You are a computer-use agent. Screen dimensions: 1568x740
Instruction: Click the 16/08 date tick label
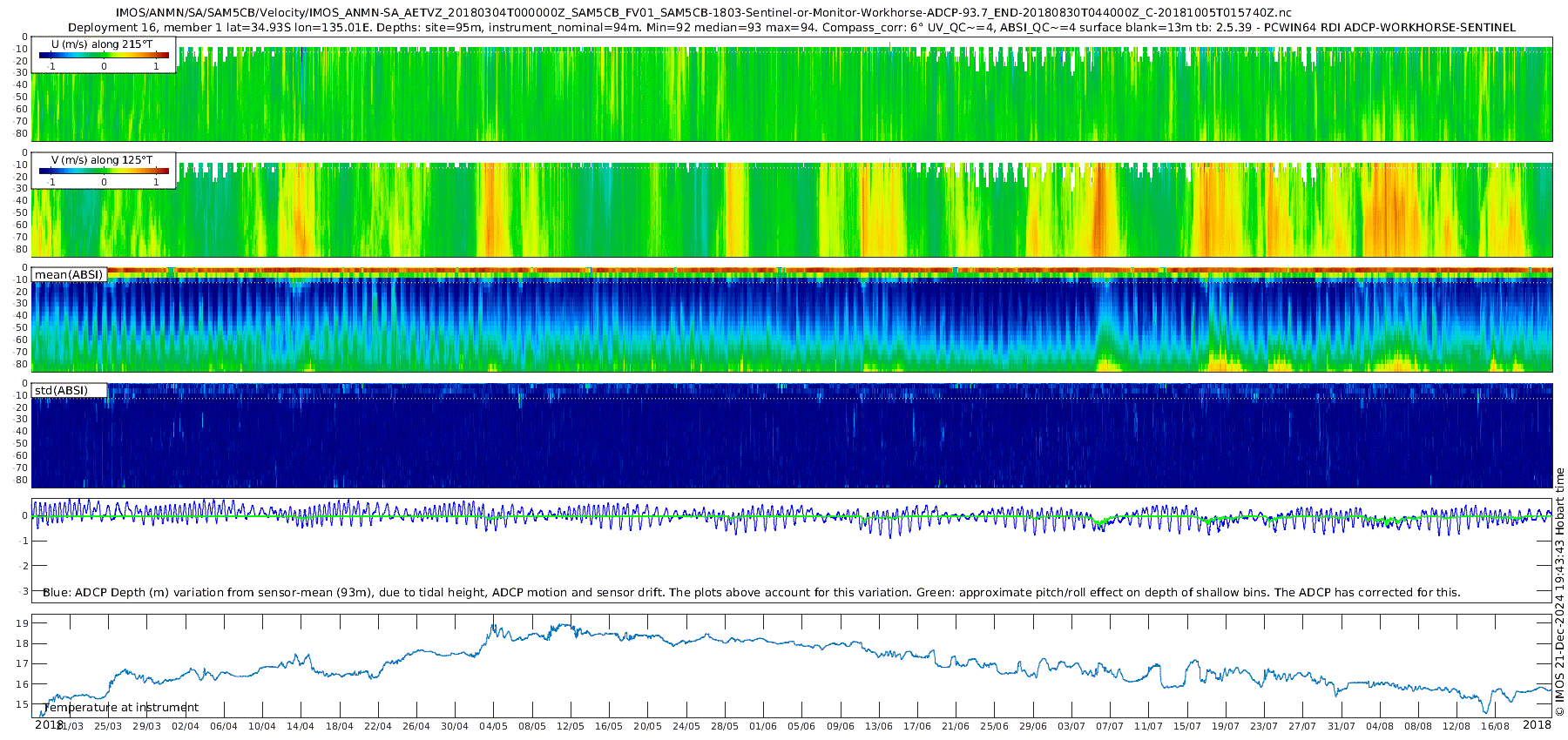coord(1495,726)
